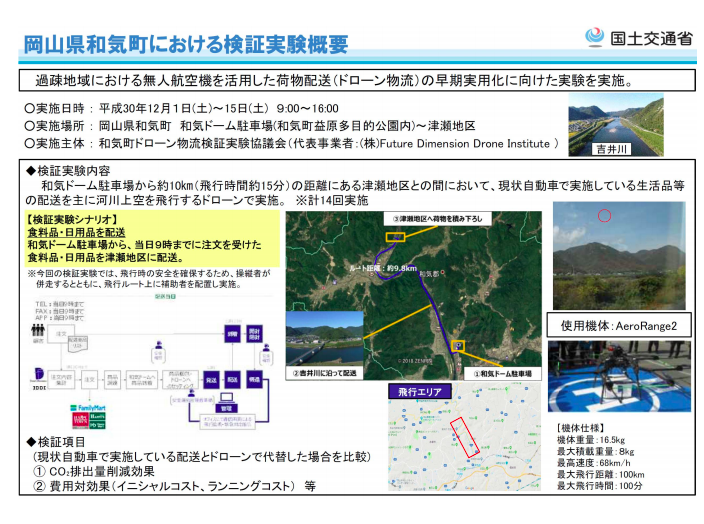Screen dimensions: 704x524
Task: Click the slide title 岡山県和気町における検証実験概要
Action: pyautogui.click(x=185, y=44)
